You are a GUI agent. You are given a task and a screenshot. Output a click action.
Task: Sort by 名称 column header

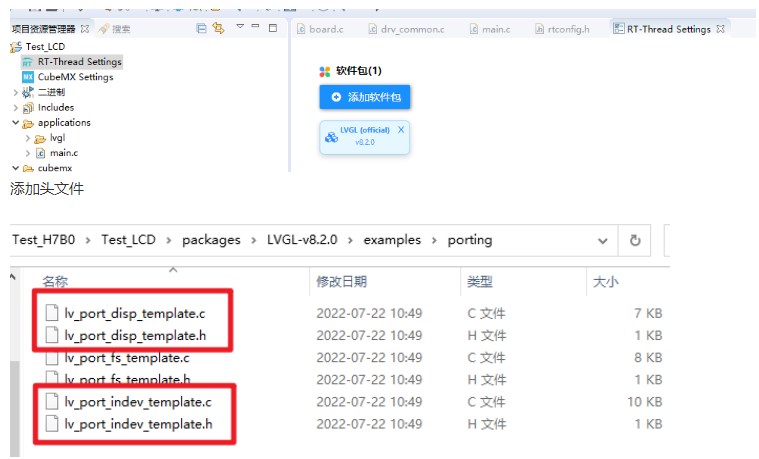tap(55, 281)
